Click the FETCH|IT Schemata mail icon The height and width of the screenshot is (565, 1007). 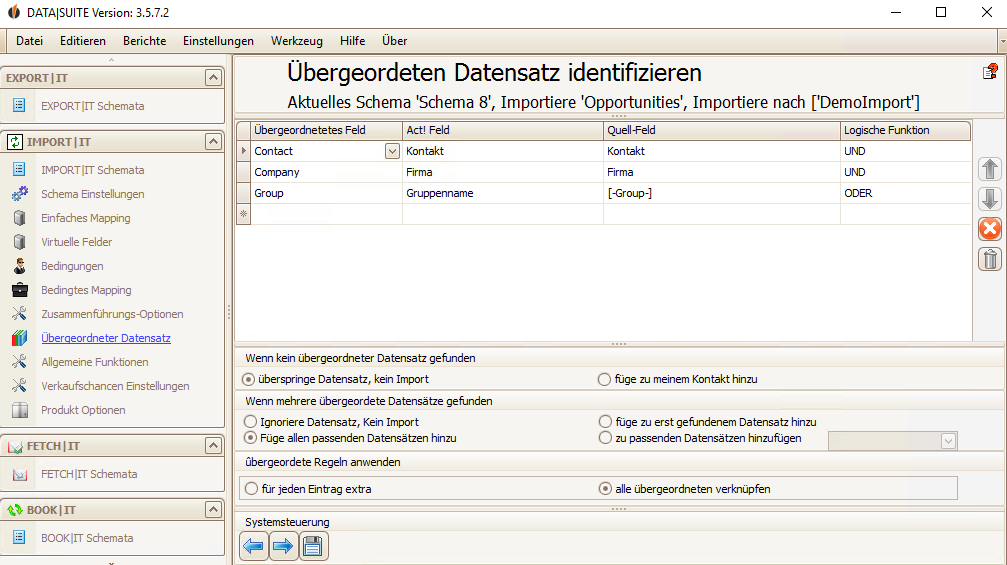(x=20, y=474)
